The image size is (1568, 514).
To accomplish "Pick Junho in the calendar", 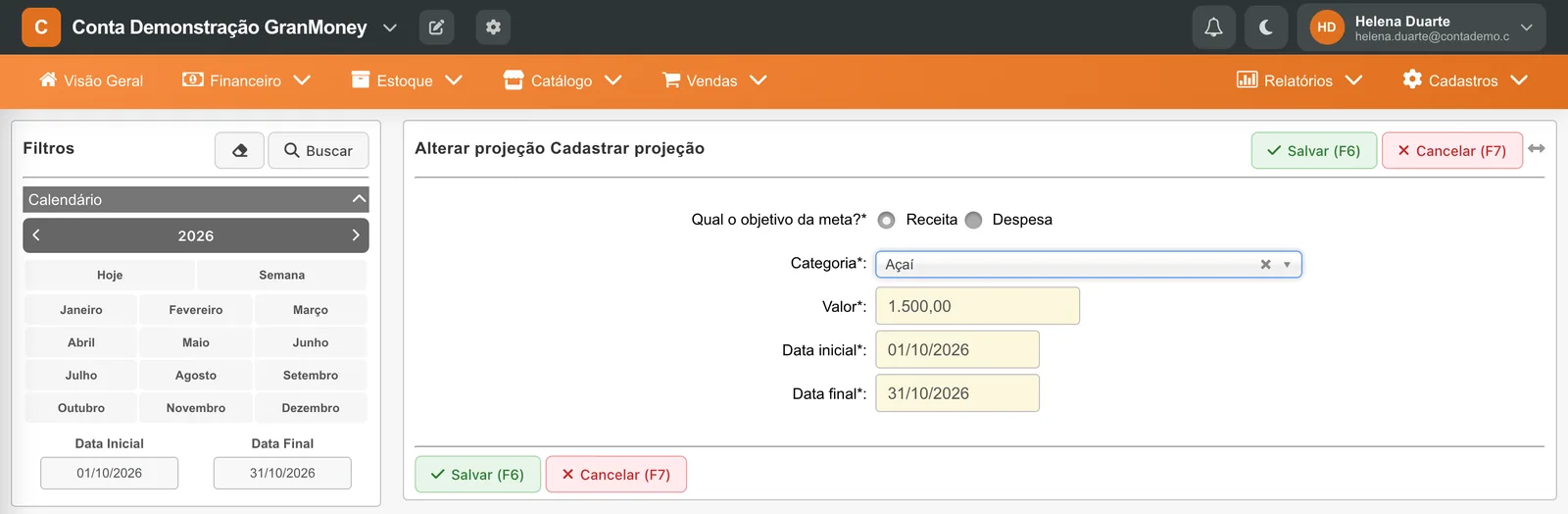I will tap(311, 342).
